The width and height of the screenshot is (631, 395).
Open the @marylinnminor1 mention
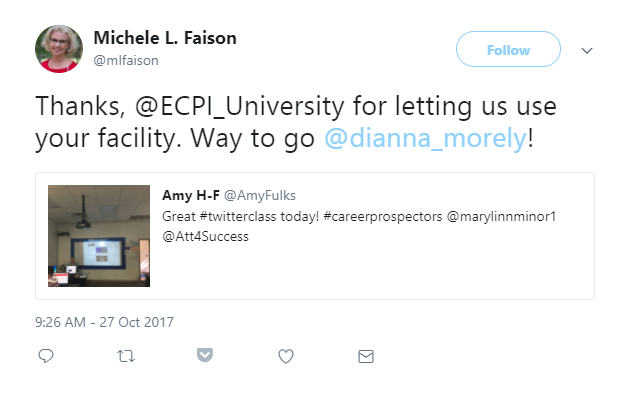[501, 216]
